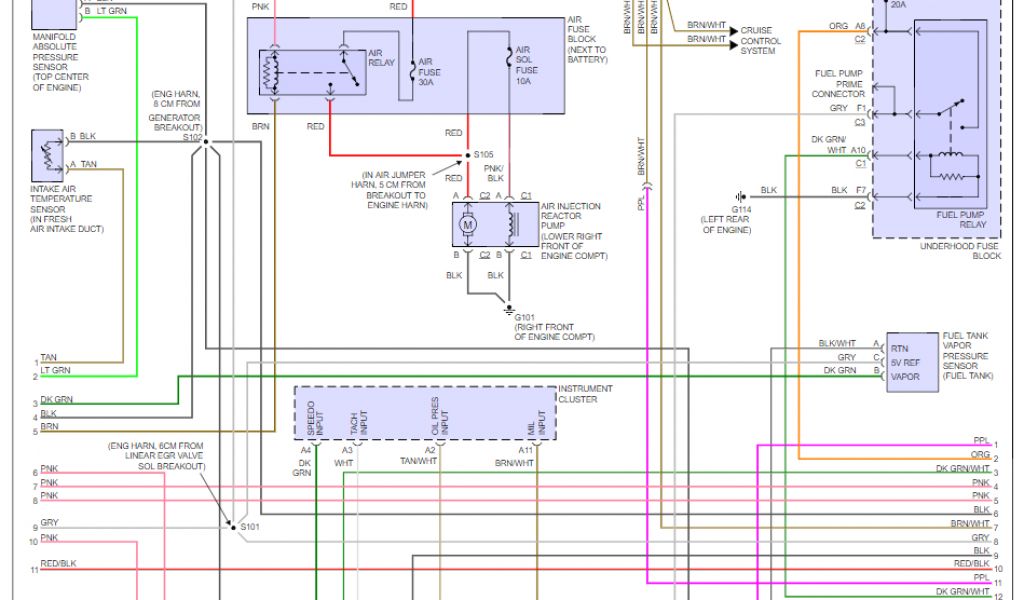Select the S102 splice point
This screenshot has height=600, width=1024.
click(205, 143)
